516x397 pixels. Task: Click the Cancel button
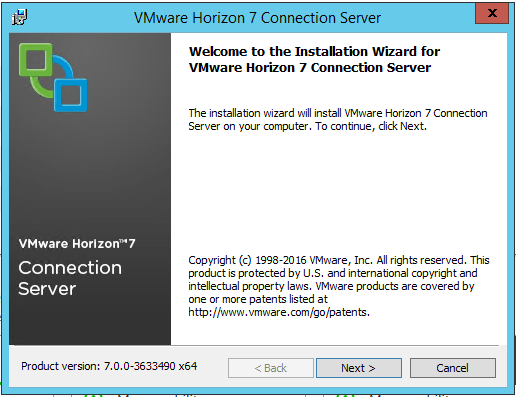coord(453,368)
